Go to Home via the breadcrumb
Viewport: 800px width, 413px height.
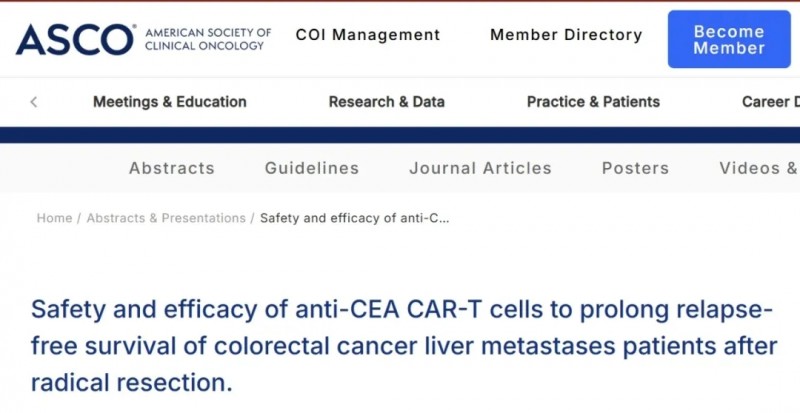pyautogui.click(x=54, y=218)
